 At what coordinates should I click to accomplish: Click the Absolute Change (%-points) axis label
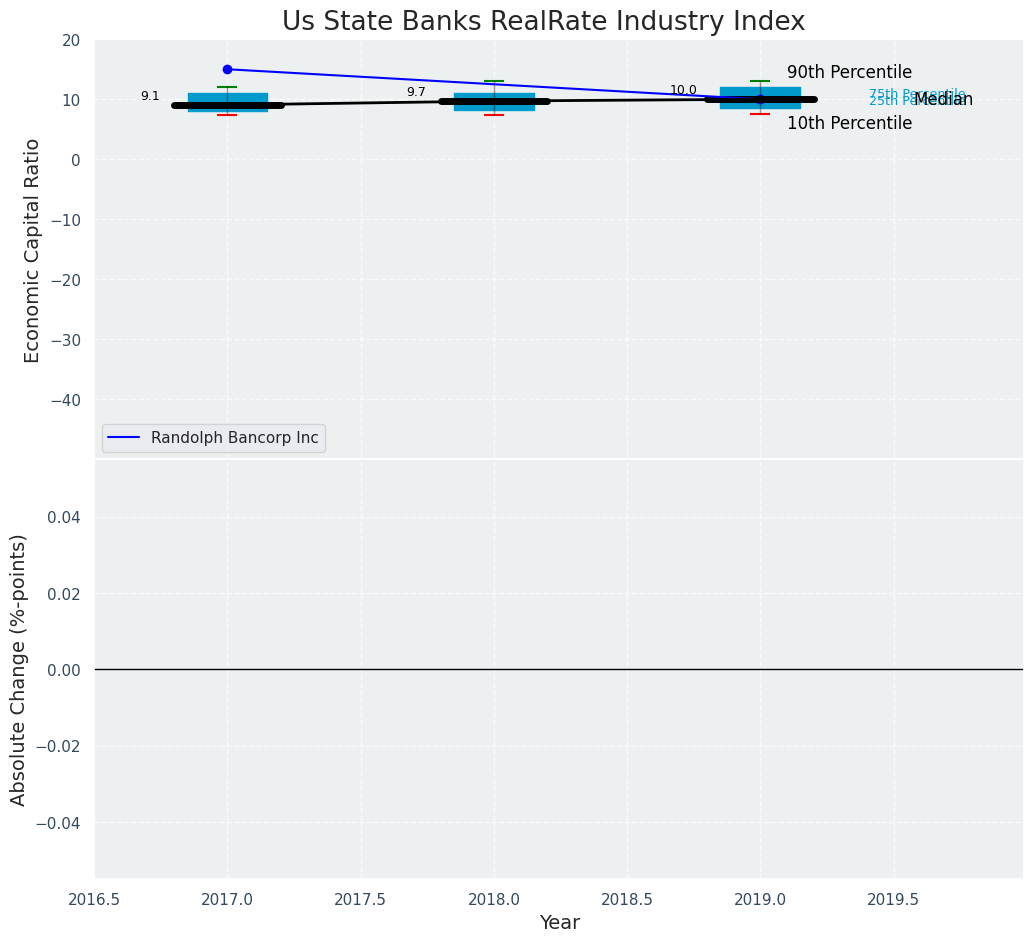pyautogui.click(x=19, y=669)
